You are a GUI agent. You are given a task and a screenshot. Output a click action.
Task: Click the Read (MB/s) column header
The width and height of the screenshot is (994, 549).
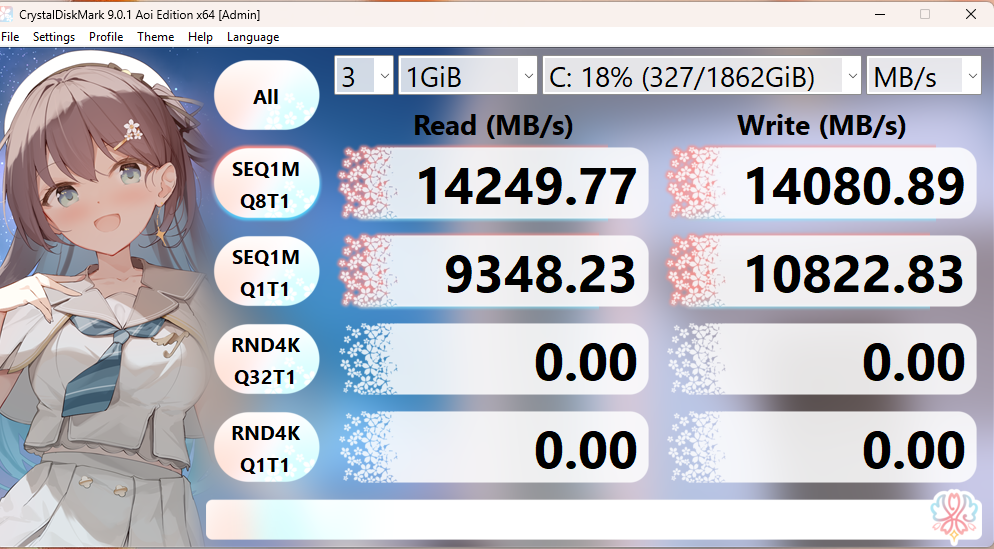[493, 126]
